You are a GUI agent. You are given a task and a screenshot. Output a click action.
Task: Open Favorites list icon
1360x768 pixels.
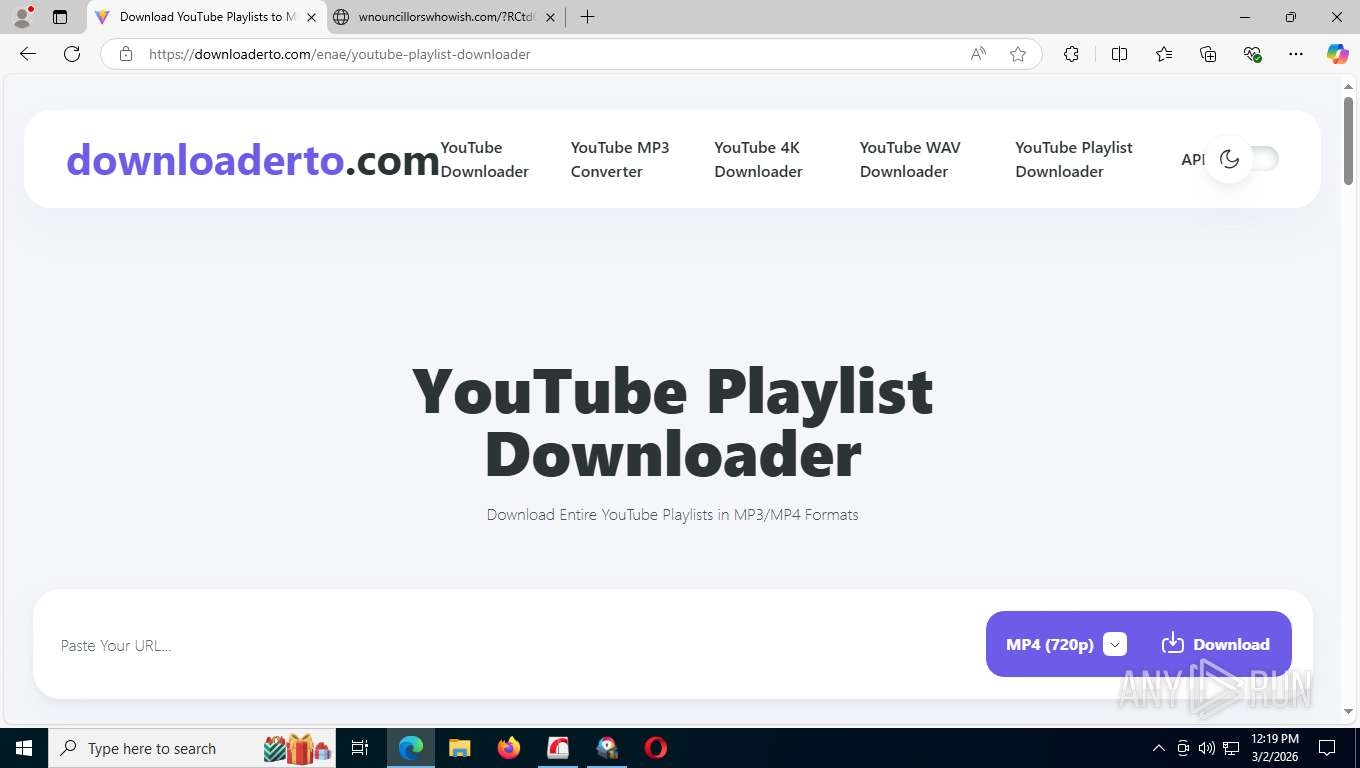[1164, 54]
